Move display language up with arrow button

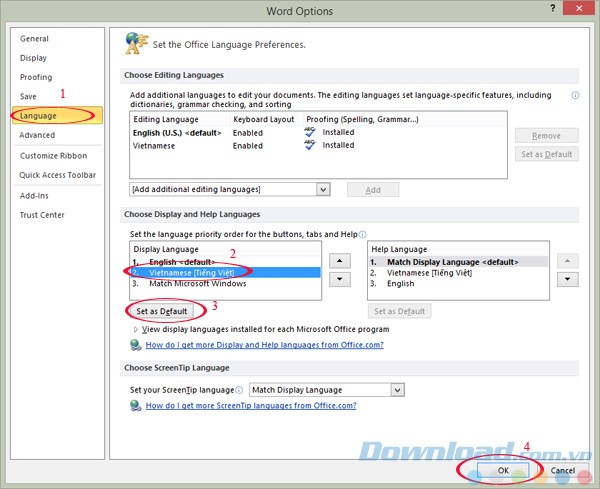pyautogui.click(x=338, y=260)
